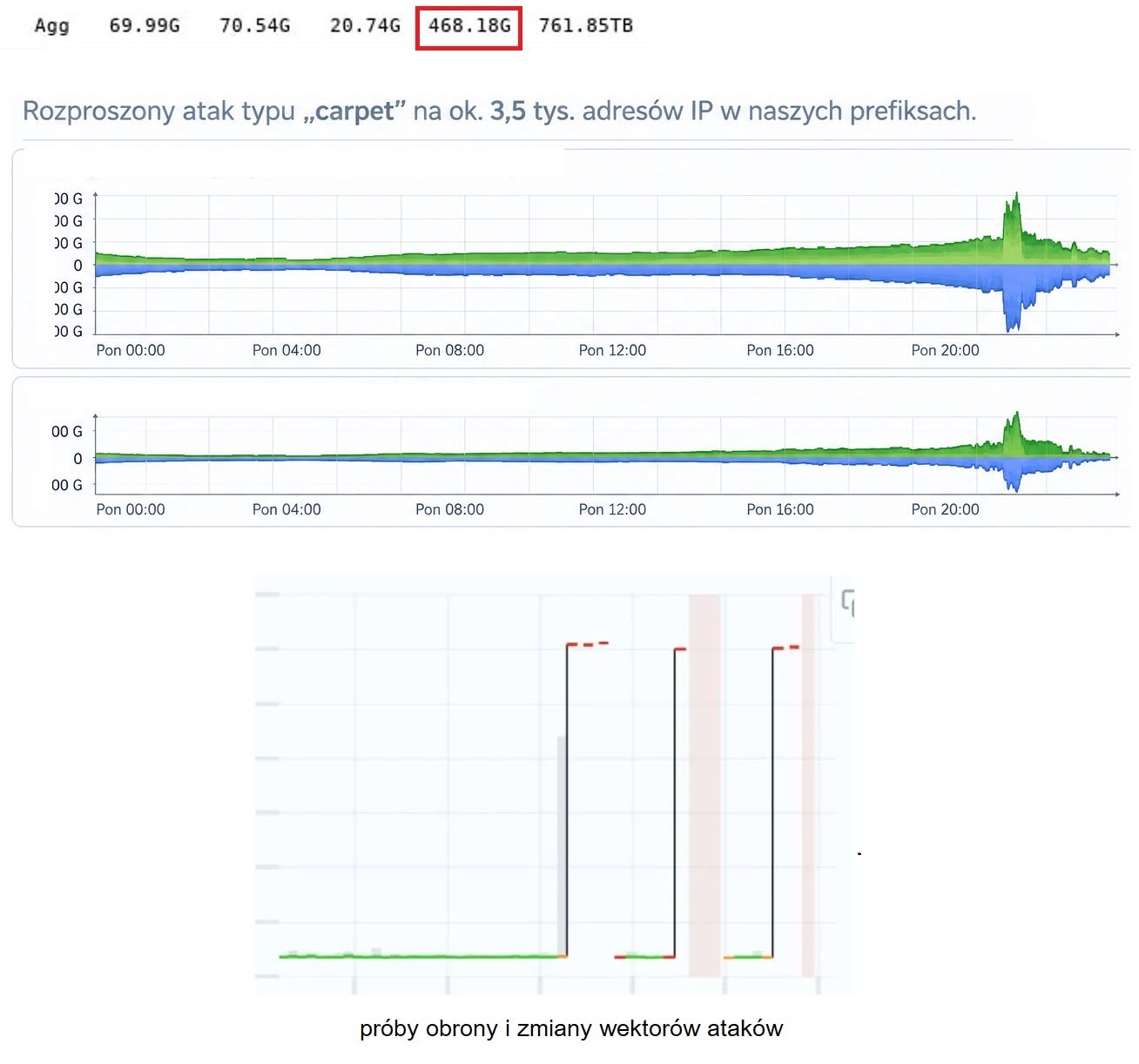Click Pon 04:00 label on lower traffic chart

(x=286, y=509)
